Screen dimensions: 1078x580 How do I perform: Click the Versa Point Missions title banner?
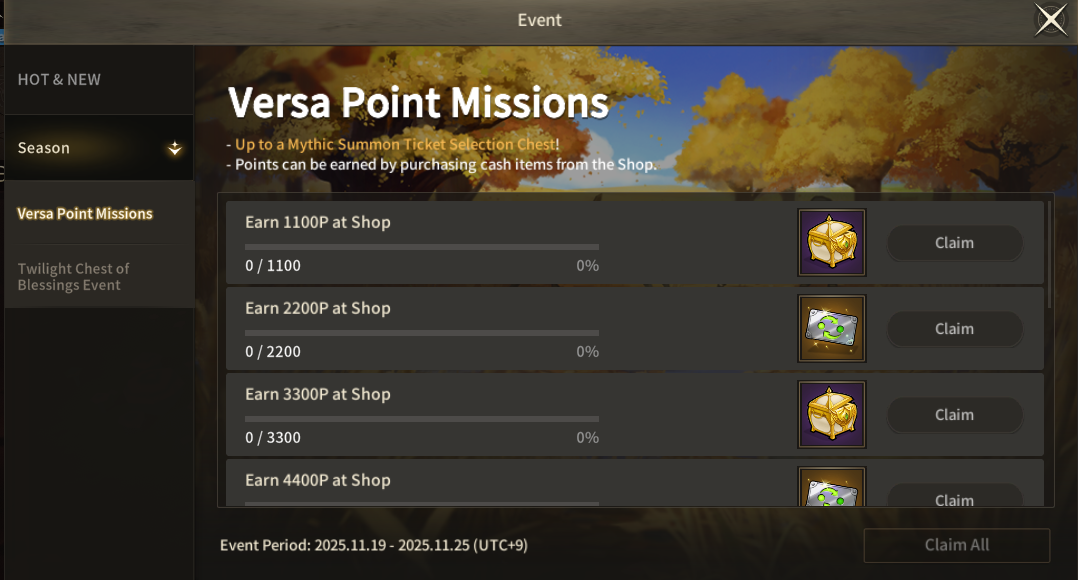[418, 103]
